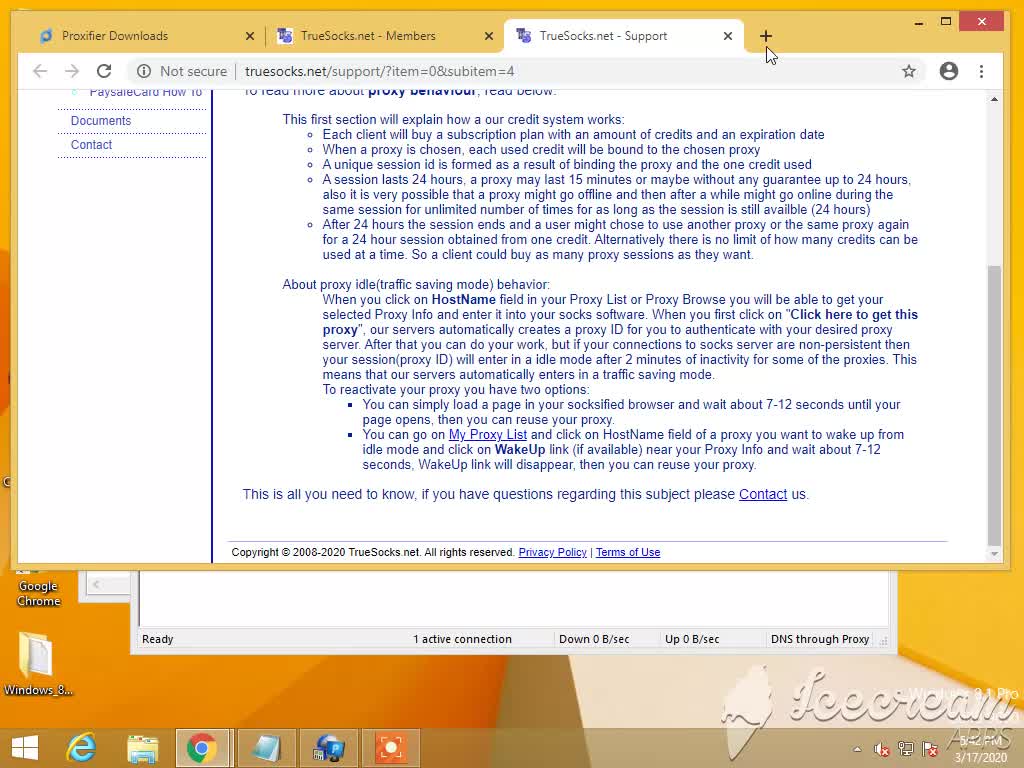Open the Privacy Policy footer link
Viewport: 1024px width, 768px height.
(x=552, y=552)
